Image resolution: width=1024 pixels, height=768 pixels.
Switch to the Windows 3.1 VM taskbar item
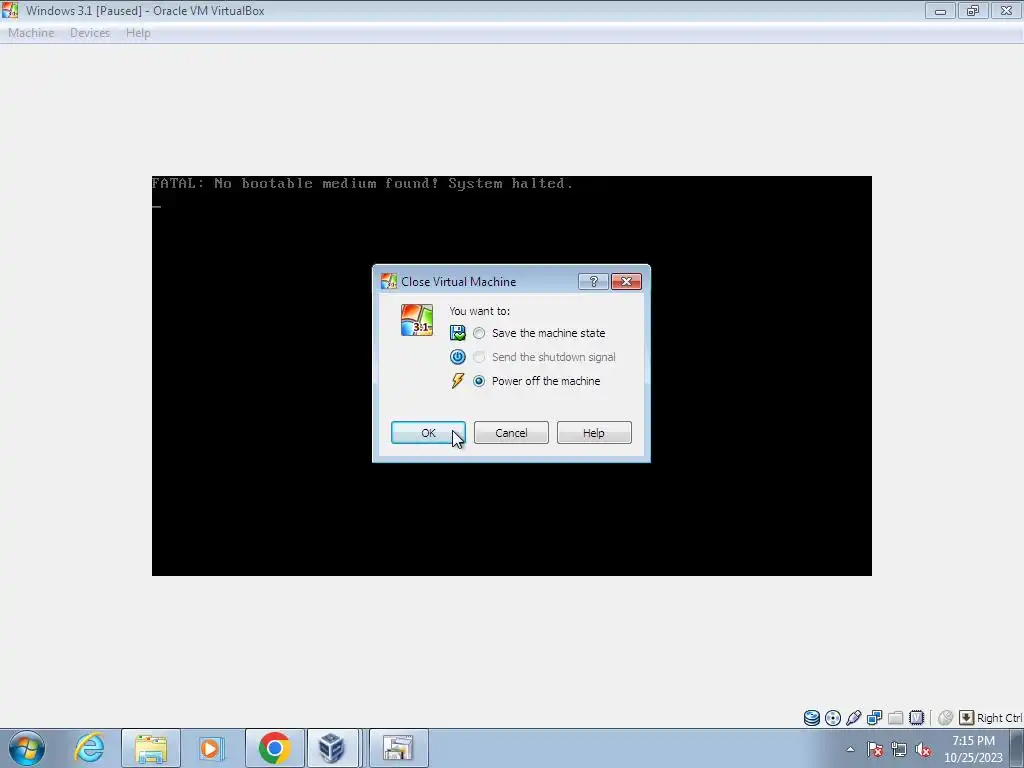point(398,748)
